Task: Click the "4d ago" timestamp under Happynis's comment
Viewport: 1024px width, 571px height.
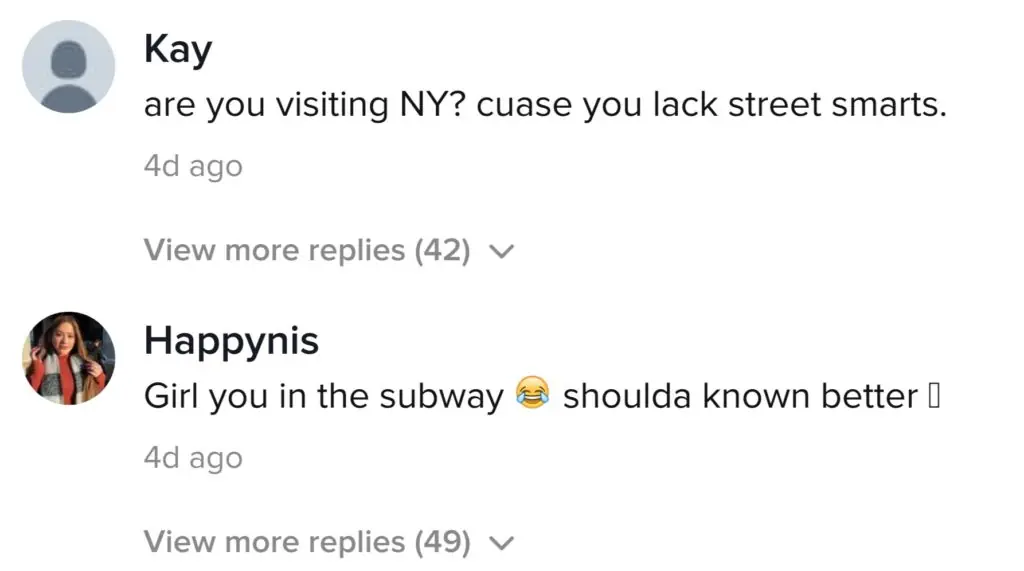Action: click(x=193, y=458)
